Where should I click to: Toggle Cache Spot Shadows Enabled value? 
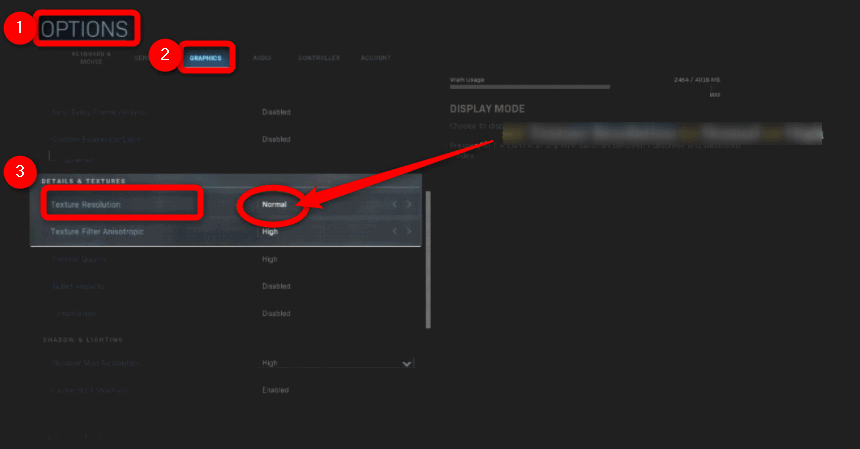(275, 390)
